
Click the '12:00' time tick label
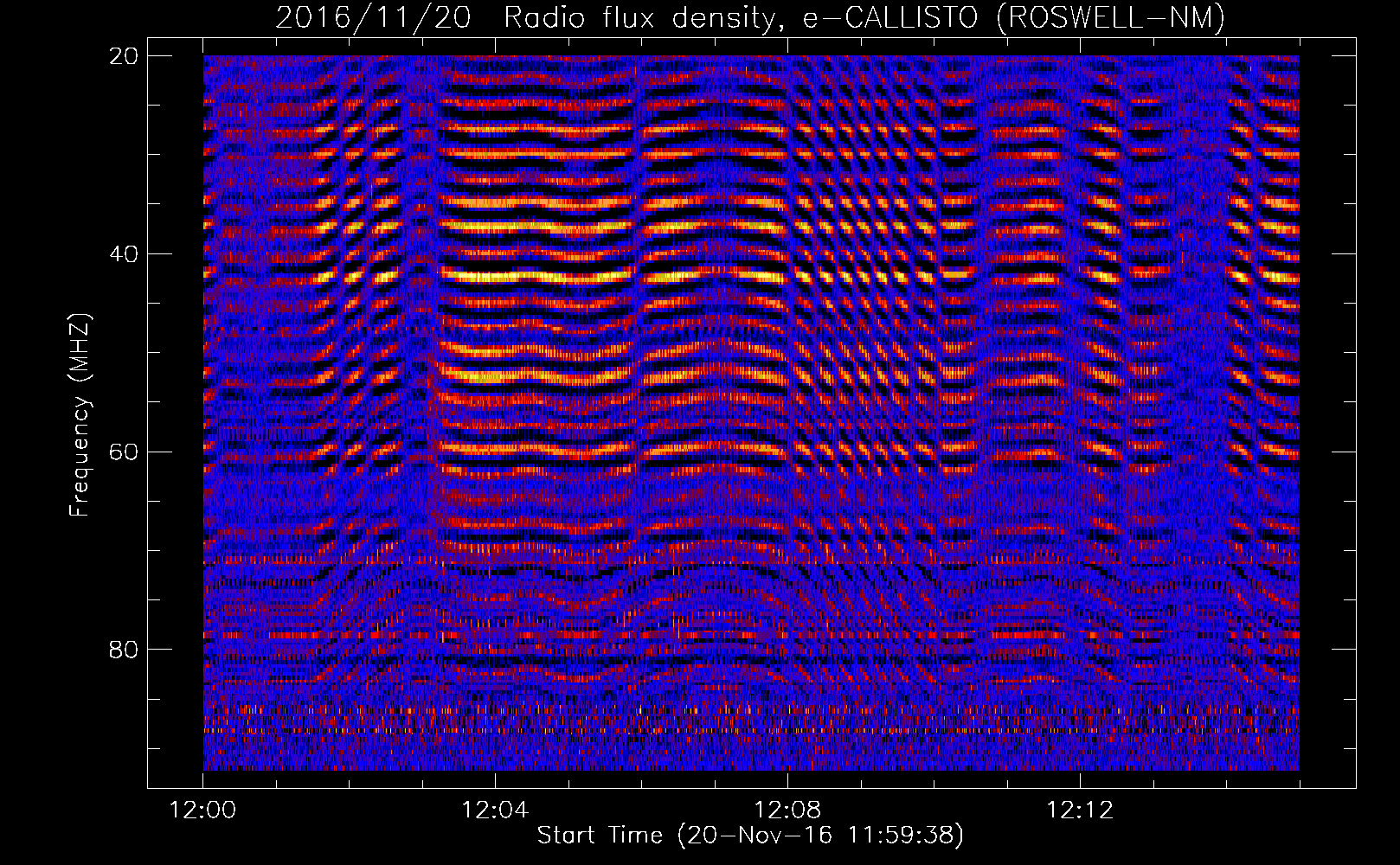[x=203, y=811]
